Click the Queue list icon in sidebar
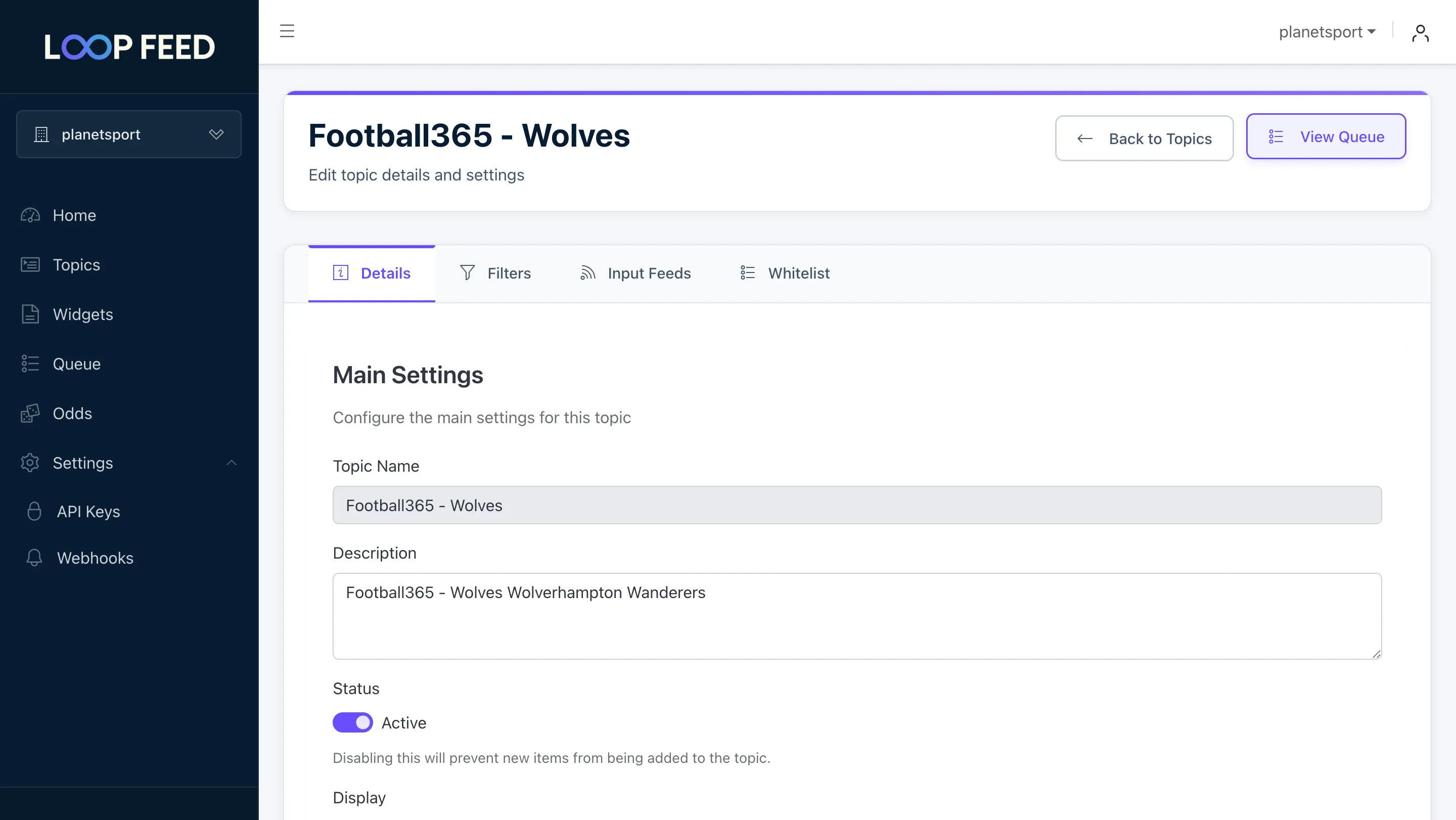Screen dimensions: 1456x820 pyautogui.click(x=30, y=363)
